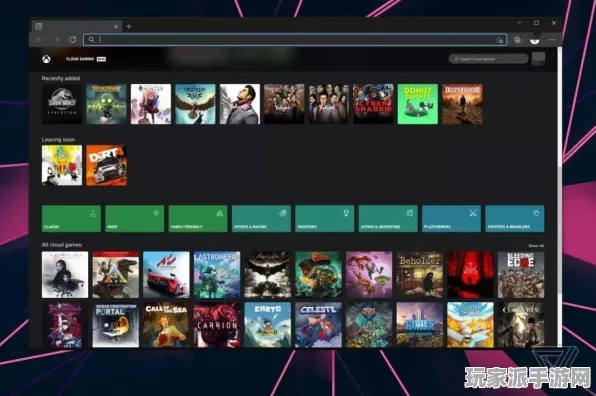Viewport: 596px width, 396px height.
Task: Click the Search cloud games field
Action: coord(488,59)
